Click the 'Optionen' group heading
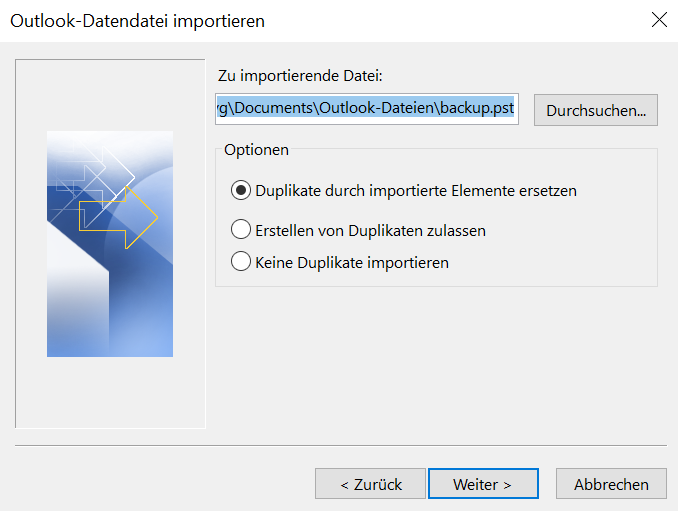 (x=257, y=150)
